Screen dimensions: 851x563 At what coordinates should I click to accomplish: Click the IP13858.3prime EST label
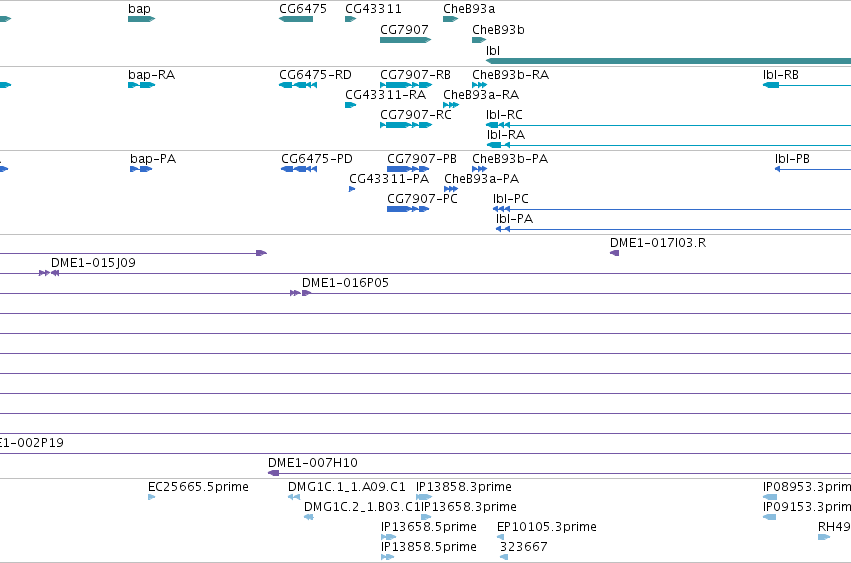click(463, 487)
